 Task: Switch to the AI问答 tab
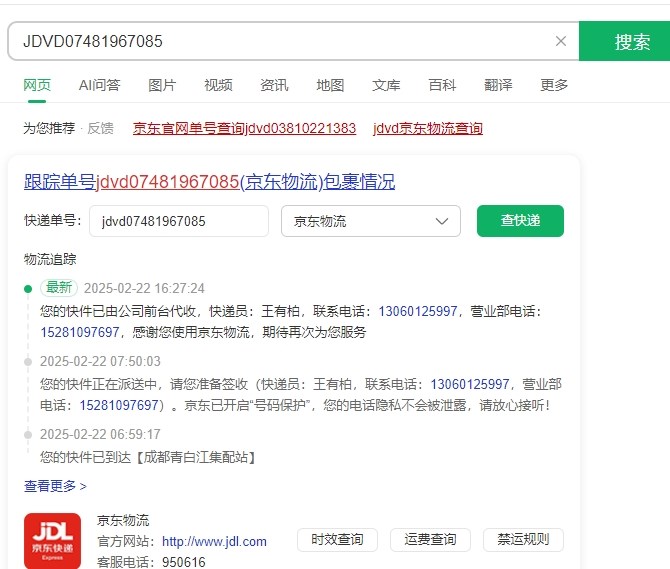coord(100,85)
